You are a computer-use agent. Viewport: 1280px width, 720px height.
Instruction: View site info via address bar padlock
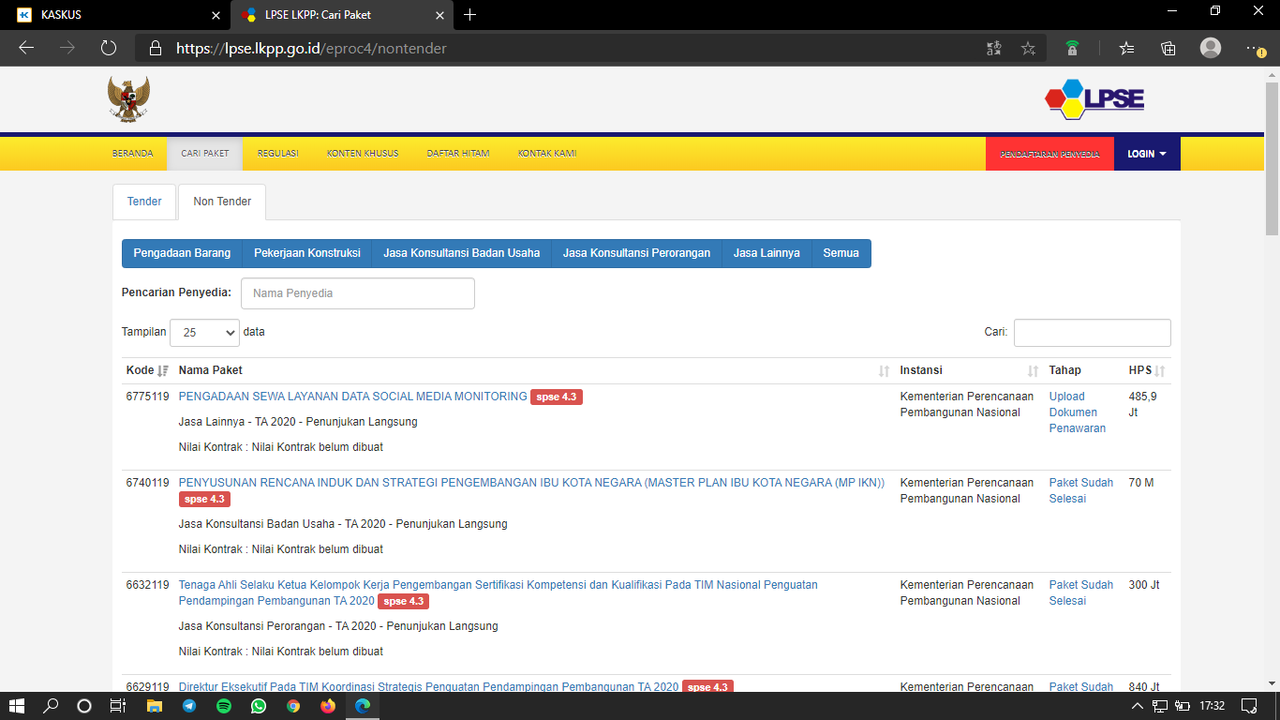pos(155,48)
